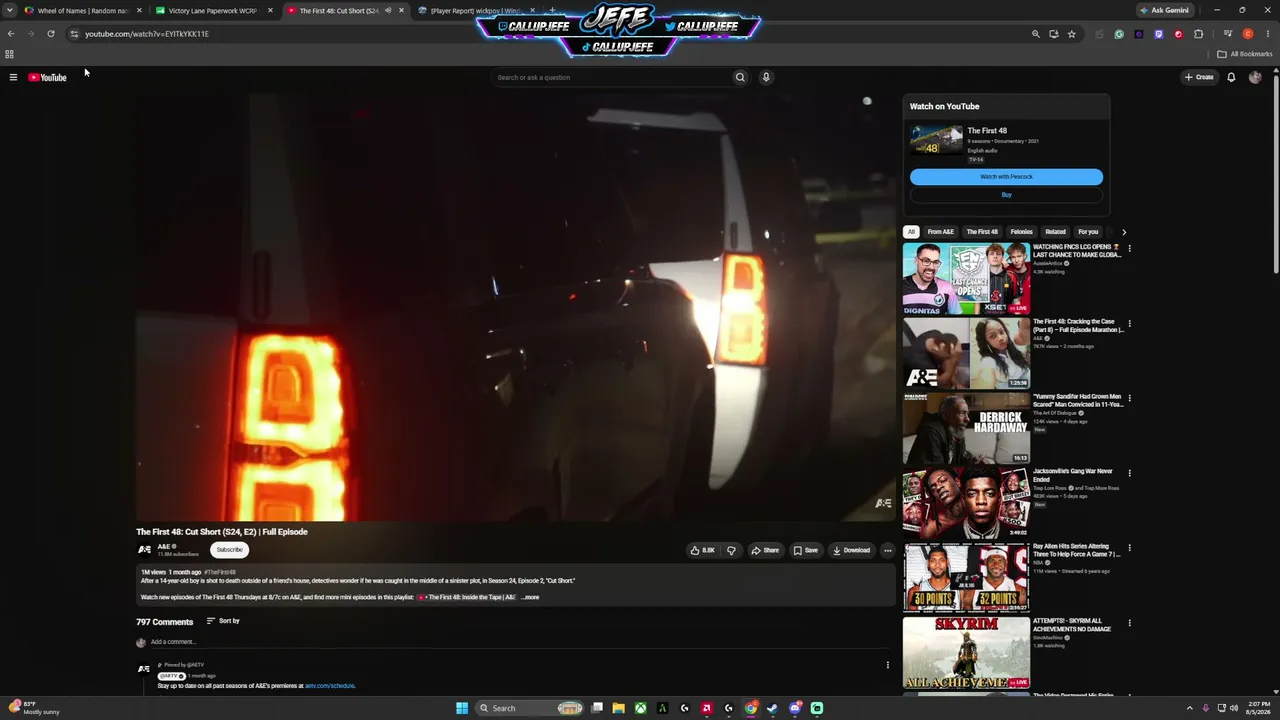The height and width of the screenshot is (720, 1280).
Task: Open the aetv.com/schedule link
Action: click(x=330, y=686)
